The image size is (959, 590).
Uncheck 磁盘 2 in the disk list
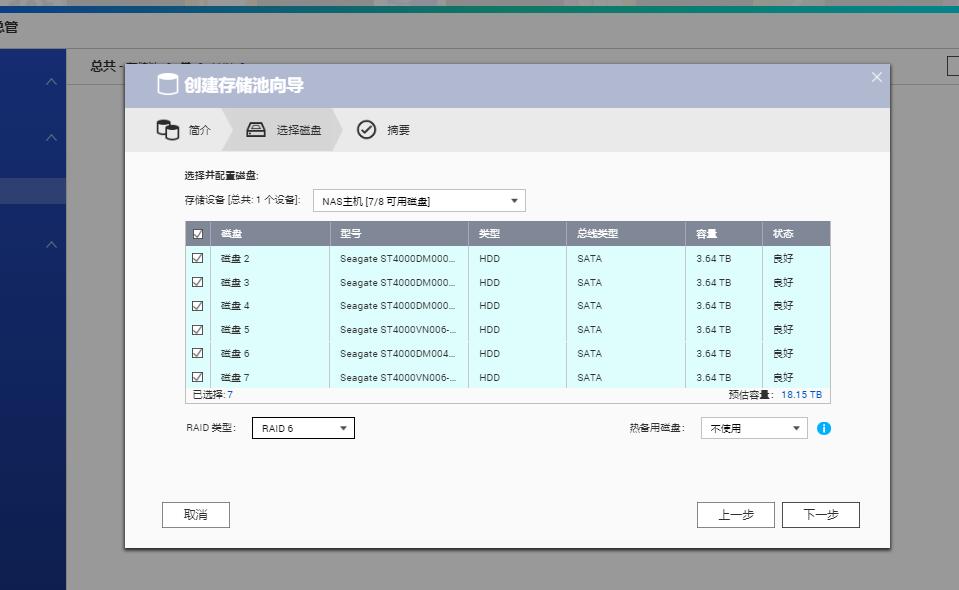[x=197, y=257]
